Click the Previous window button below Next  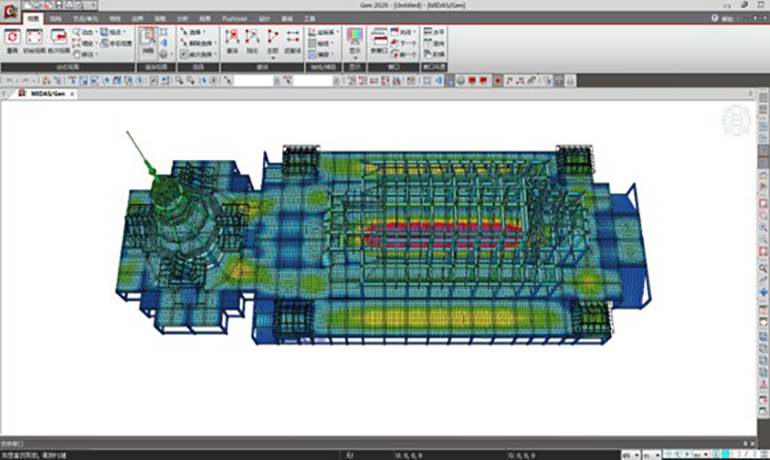pyautogui.click(x=404, y=54)
